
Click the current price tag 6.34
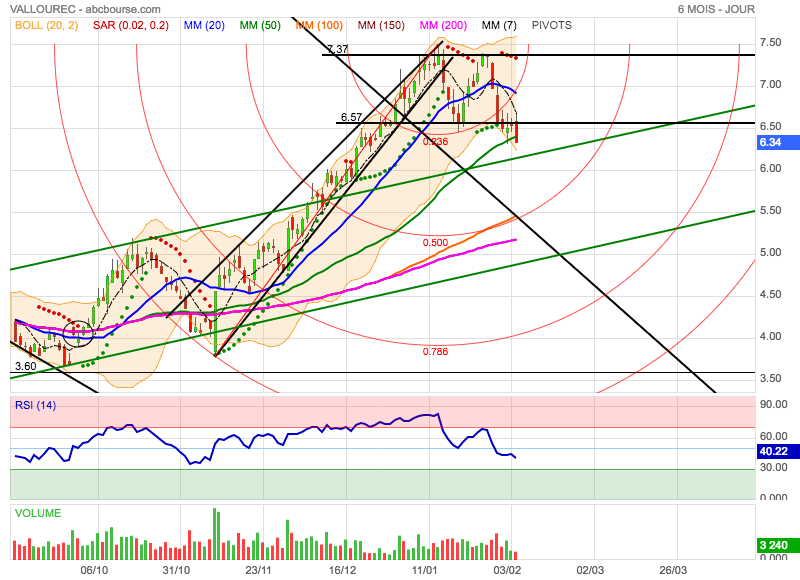[779, 142]
